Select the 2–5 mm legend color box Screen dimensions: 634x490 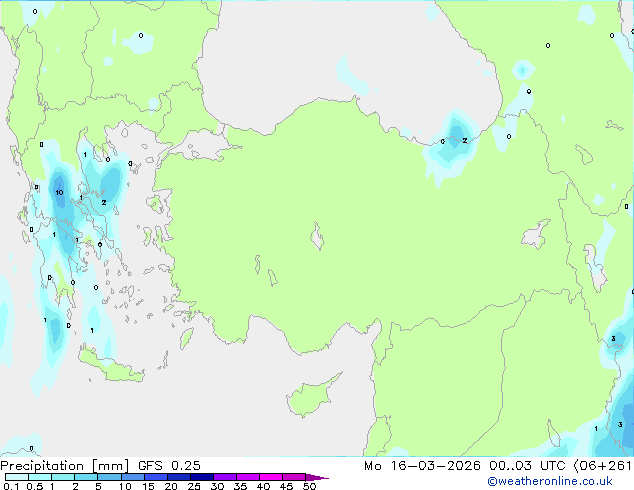[x=86, y=477]
